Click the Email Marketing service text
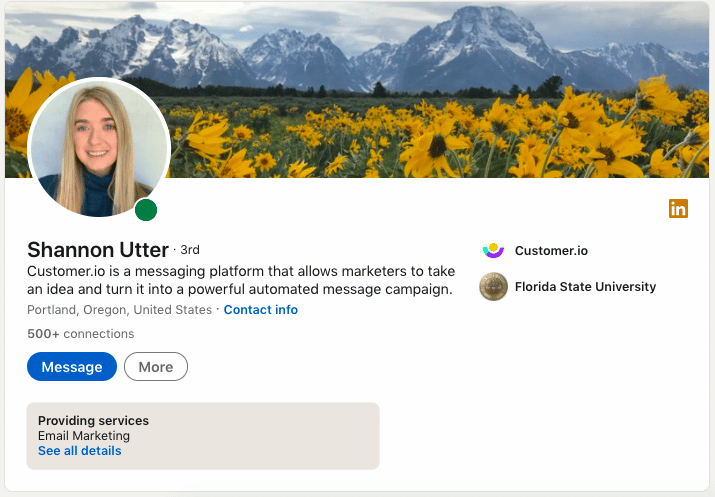The height and width of the screenshot is (497, 715). tap(84, 436)
